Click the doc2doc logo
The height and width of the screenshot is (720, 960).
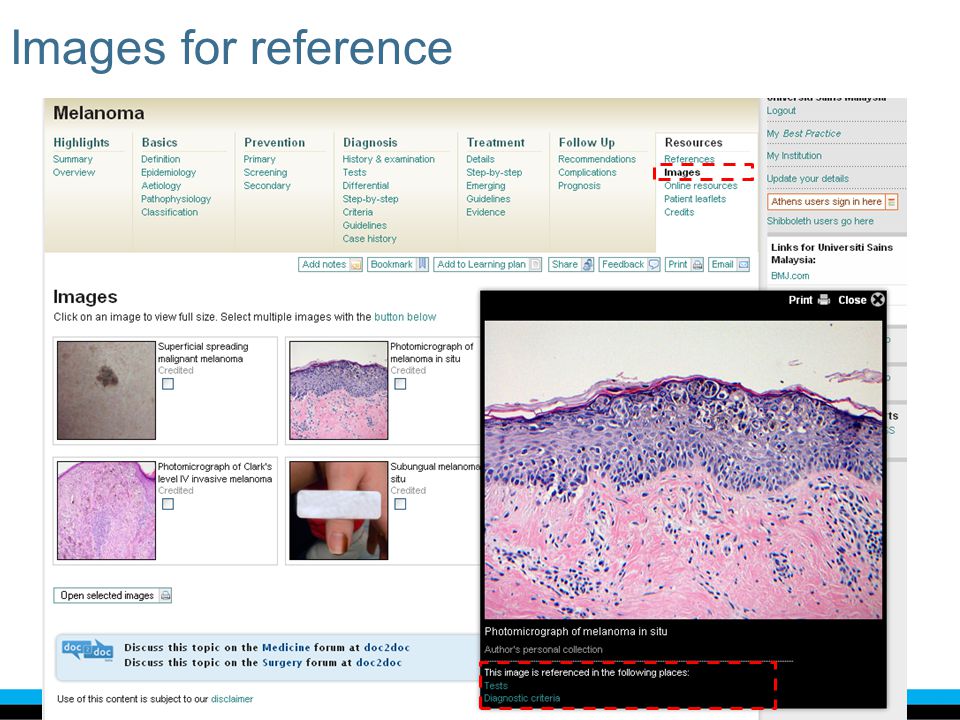88,650
